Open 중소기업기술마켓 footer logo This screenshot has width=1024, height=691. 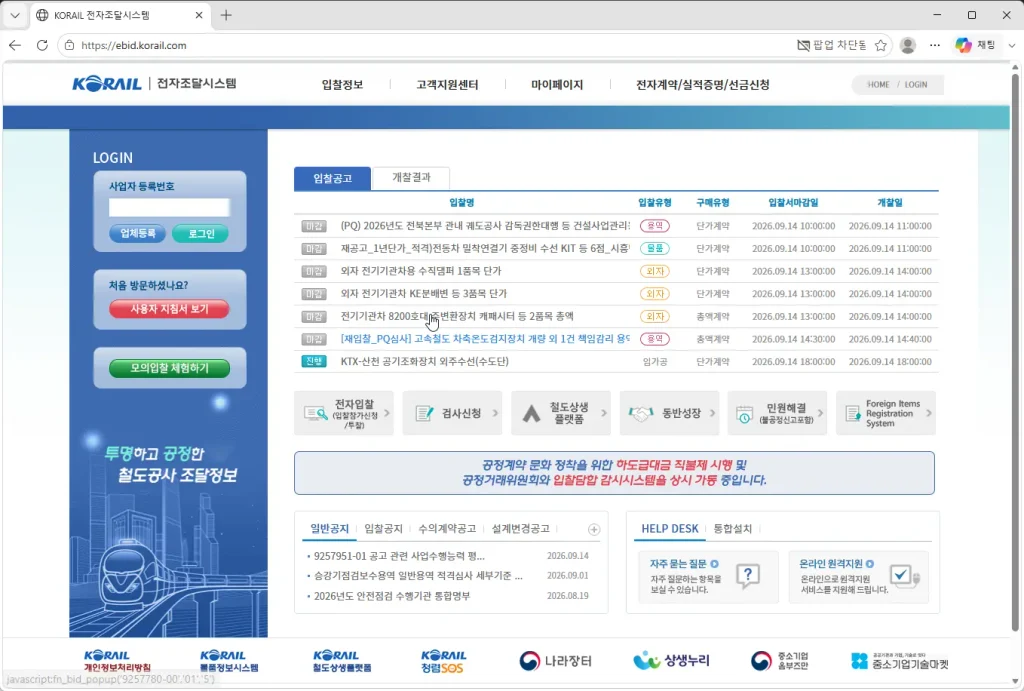(x=899, y=661)
